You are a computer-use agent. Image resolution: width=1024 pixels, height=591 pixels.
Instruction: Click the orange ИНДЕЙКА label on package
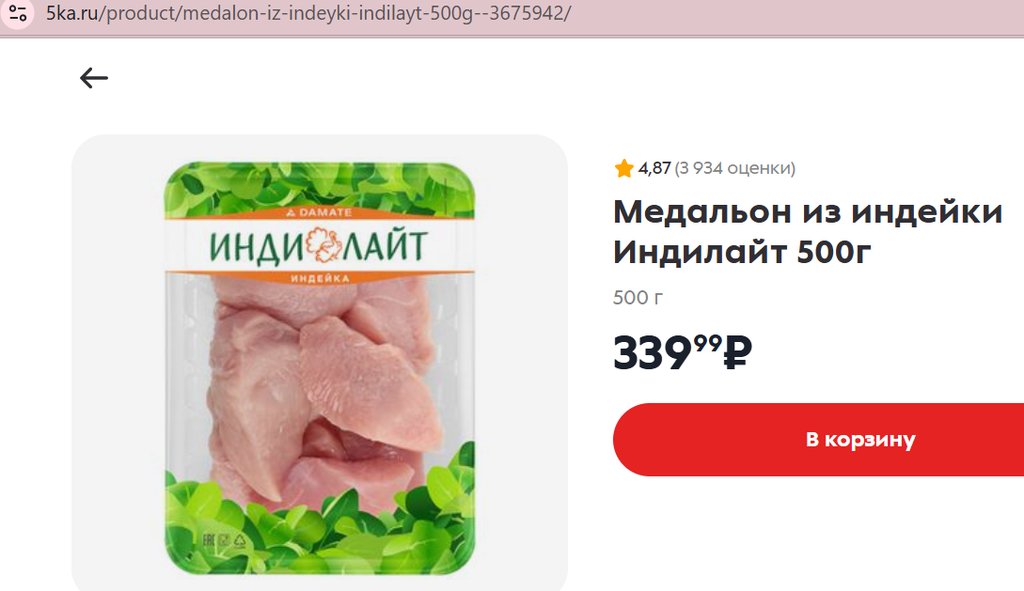(x=320, y=279)
